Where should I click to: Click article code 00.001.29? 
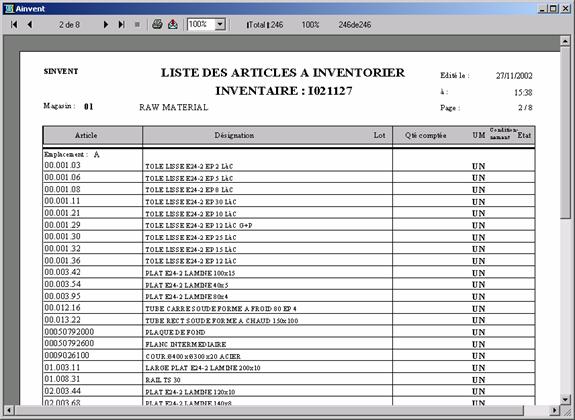pos(62,225)
